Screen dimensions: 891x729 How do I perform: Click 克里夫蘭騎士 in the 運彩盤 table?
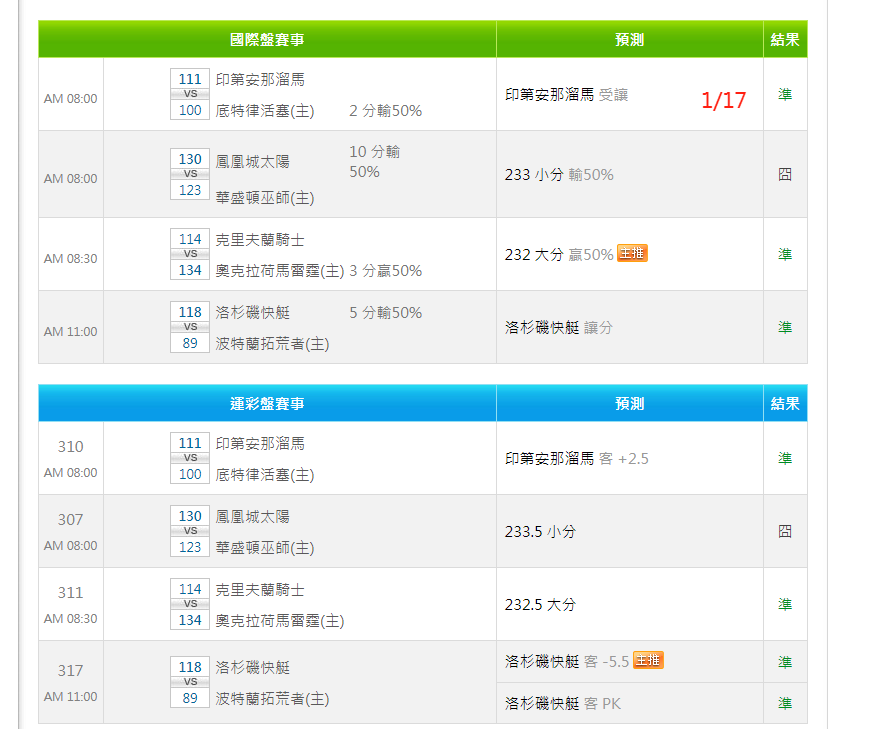tap(260, 590)
